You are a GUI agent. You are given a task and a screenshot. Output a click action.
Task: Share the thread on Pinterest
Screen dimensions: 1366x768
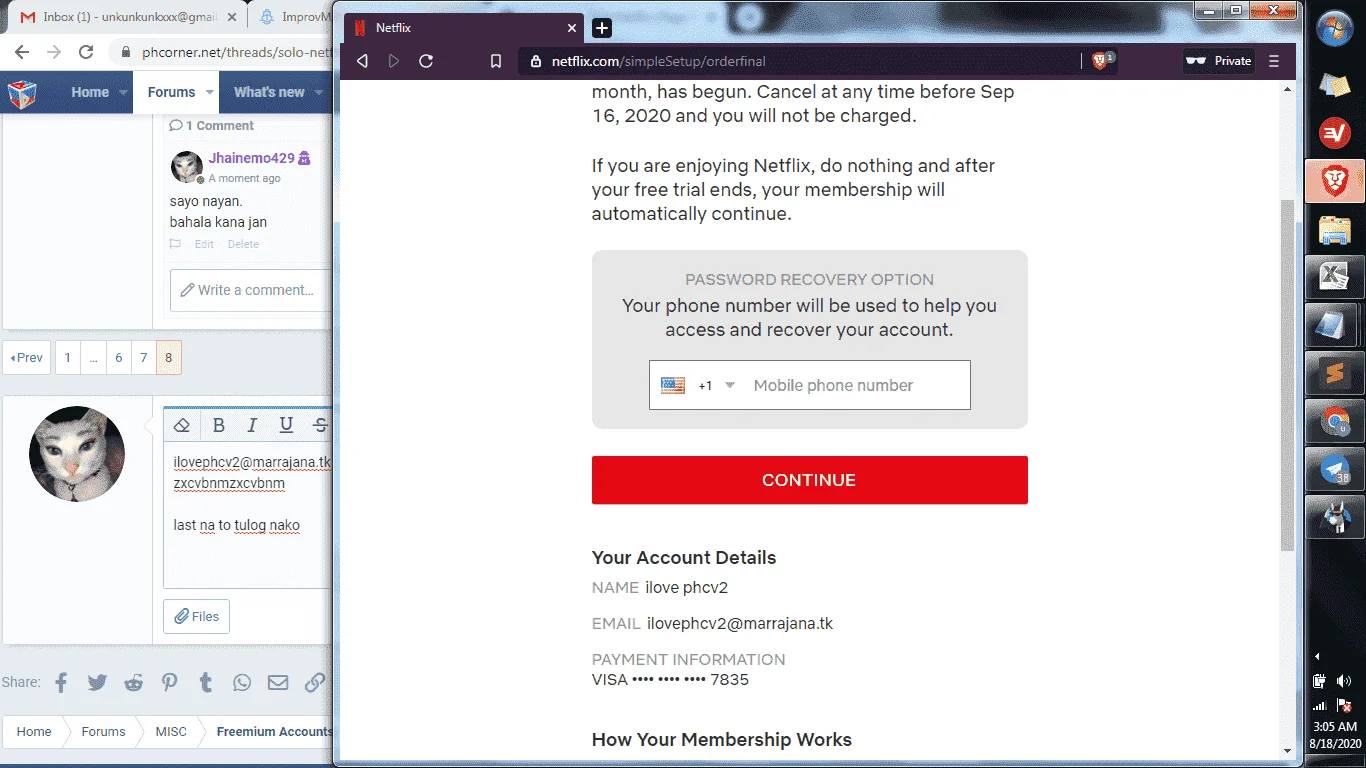pyautogui.click(x=170, y=683)
